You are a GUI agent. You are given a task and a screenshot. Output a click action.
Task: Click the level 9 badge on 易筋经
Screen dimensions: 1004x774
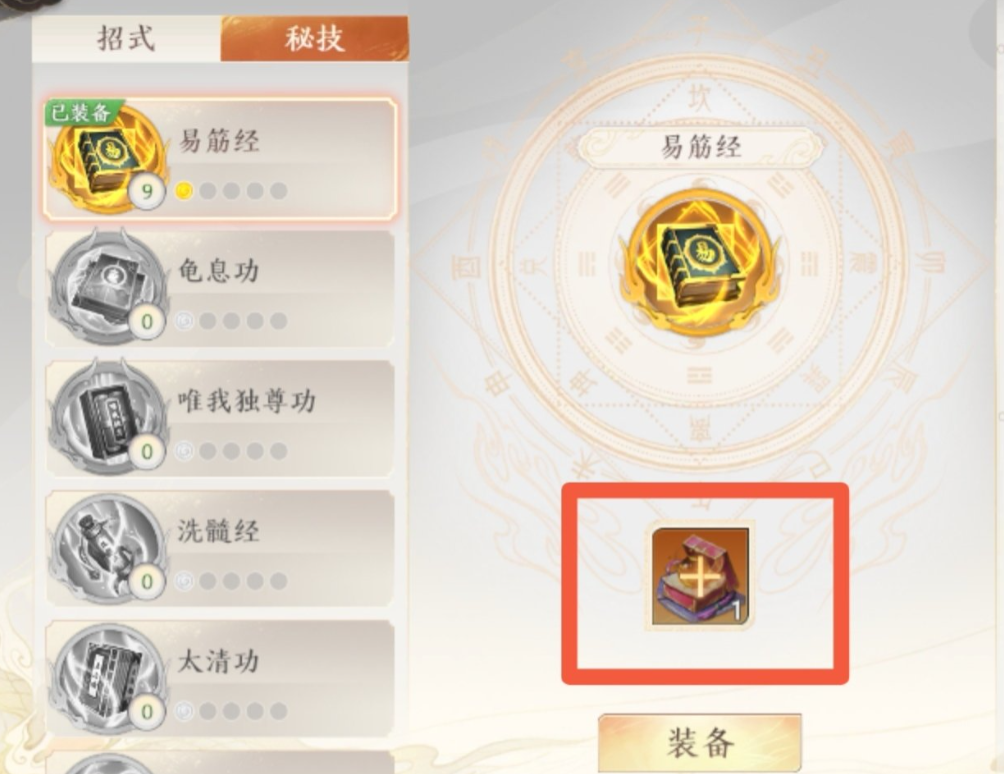tap(147, 191)
